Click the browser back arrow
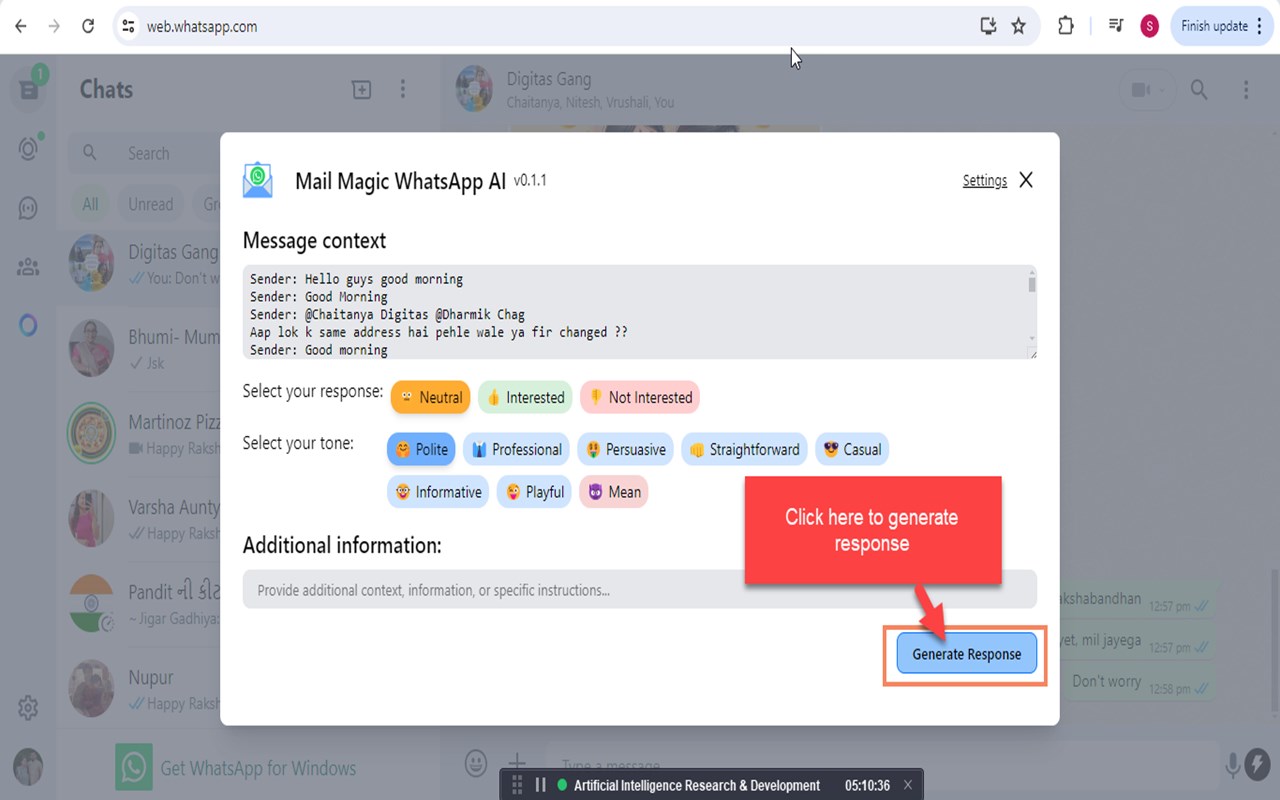 (x=21, y=26)
